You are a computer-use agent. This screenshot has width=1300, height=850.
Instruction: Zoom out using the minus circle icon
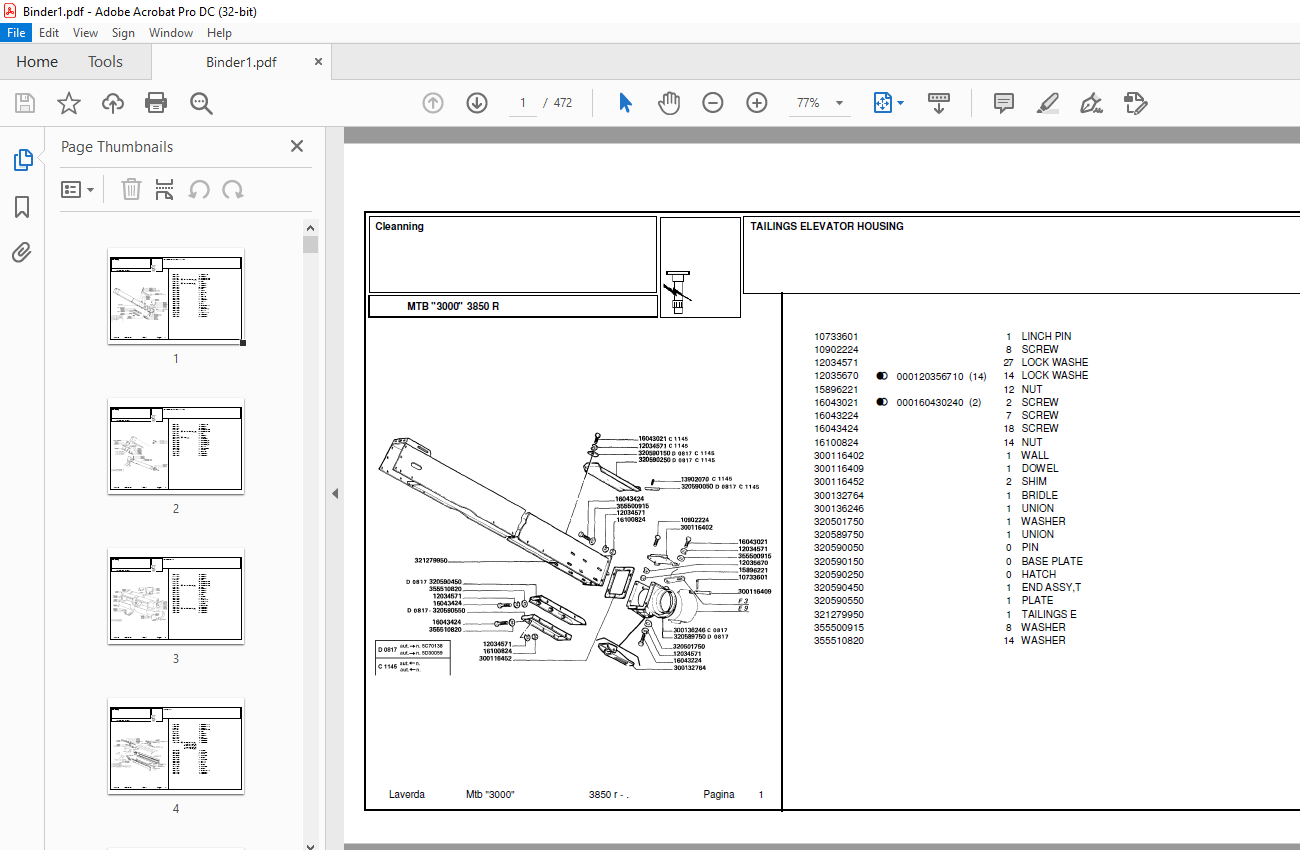[x=713, y=103]
